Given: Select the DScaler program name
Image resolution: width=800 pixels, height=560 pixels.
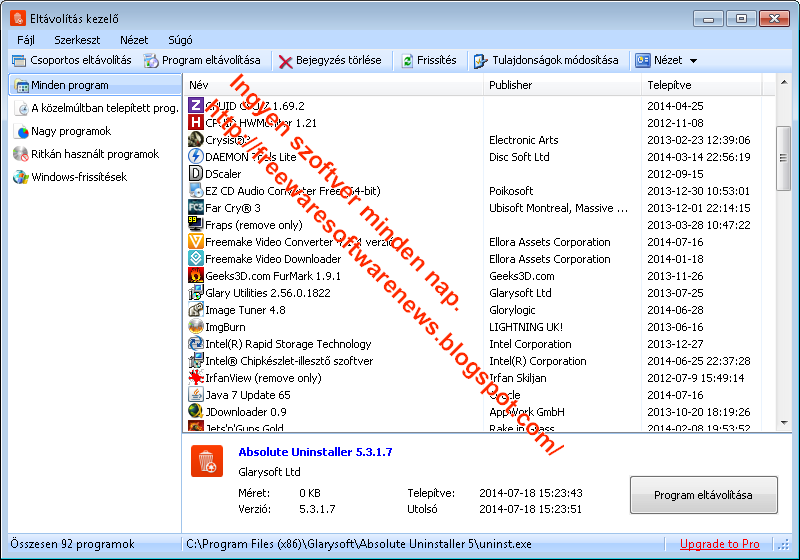Looking at the screenshot, I should [223, 174].
